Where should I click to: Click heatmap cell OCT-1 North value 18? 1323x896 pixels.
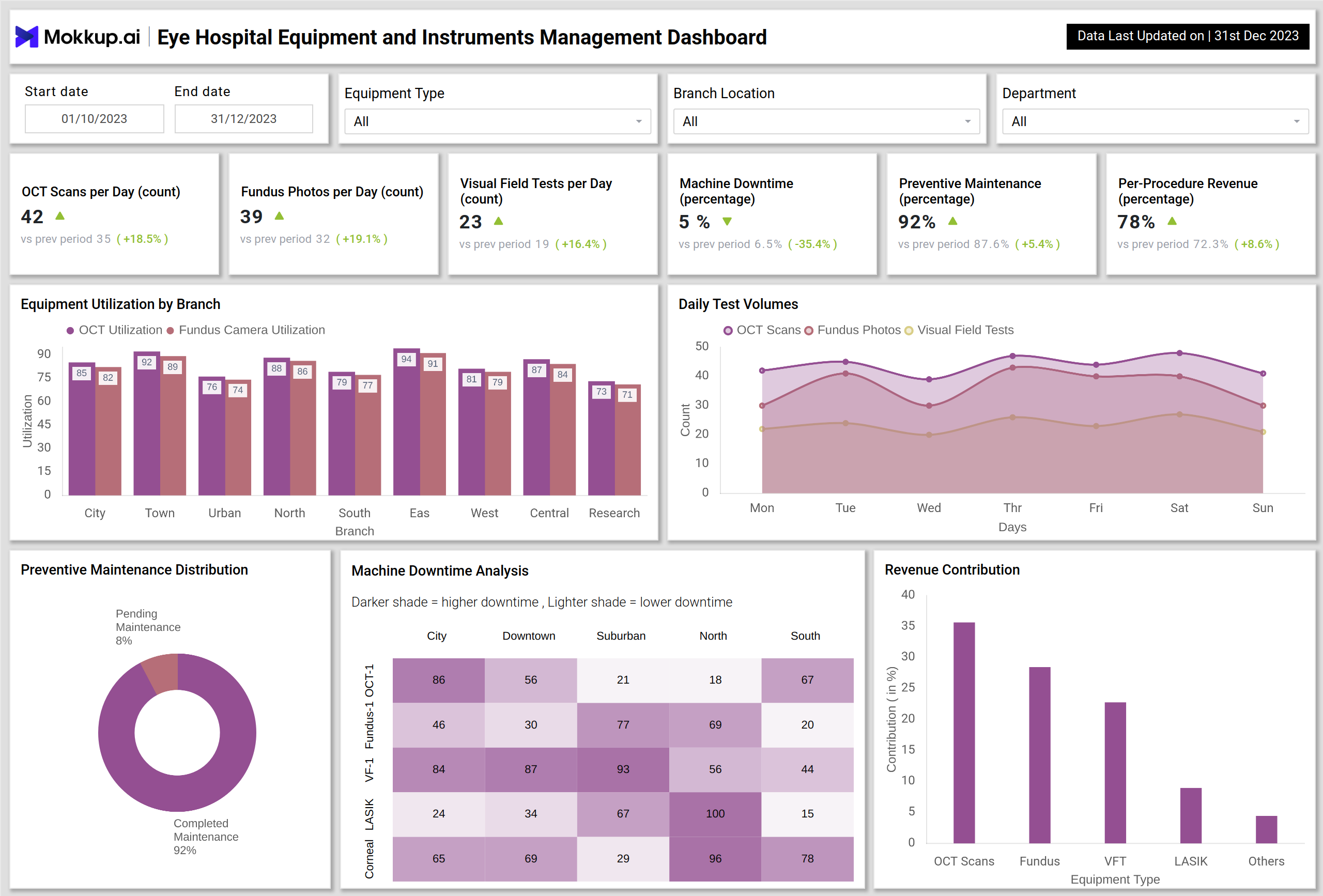pos(715,680)
